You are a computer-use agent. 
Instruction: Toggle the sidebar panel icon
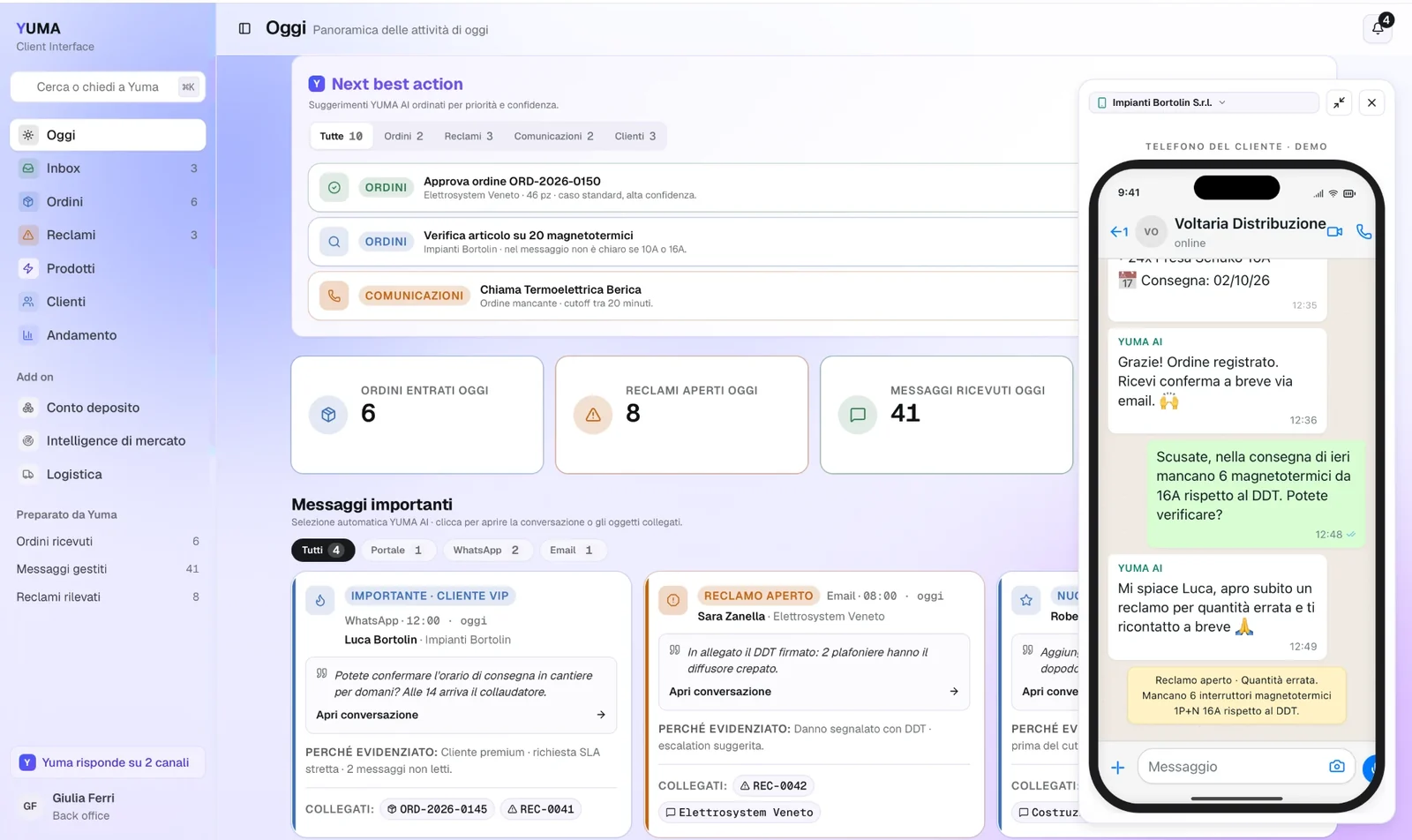coord(244,28)
